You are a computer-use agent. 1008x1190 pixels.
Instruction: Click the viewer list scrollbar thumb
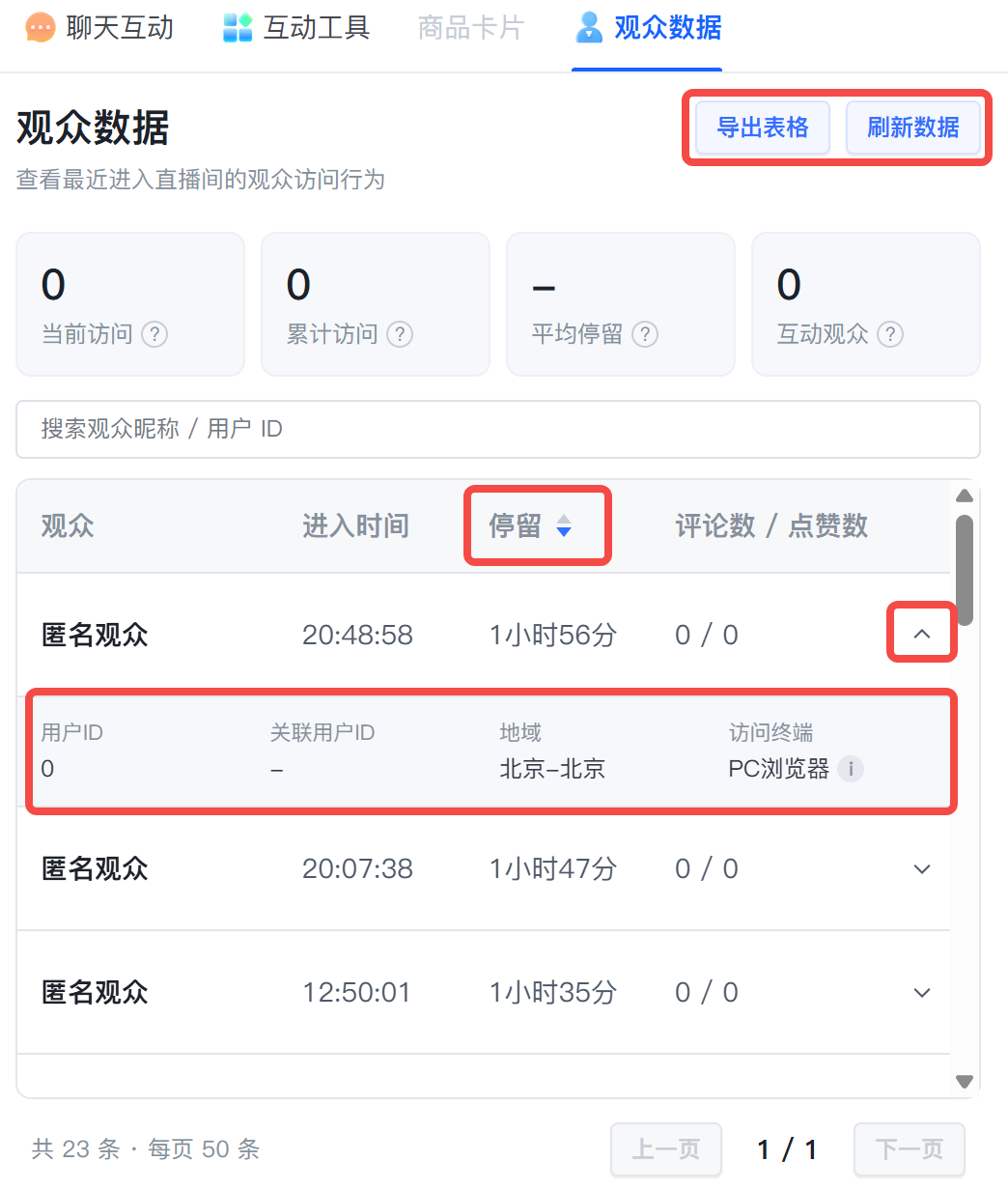(964, 570)
